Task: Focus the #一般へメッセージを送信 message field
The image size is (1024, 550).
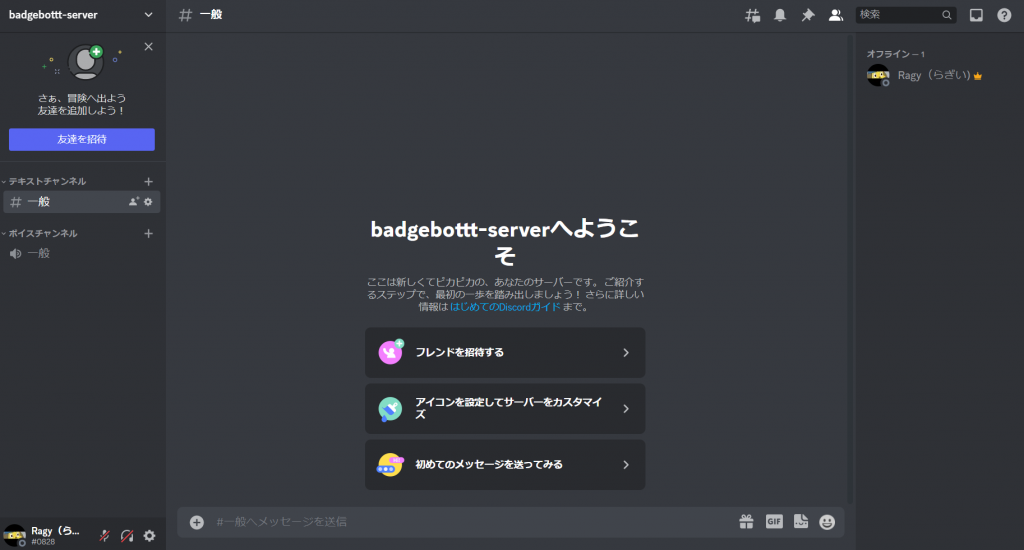Action: tap(470, 522)
